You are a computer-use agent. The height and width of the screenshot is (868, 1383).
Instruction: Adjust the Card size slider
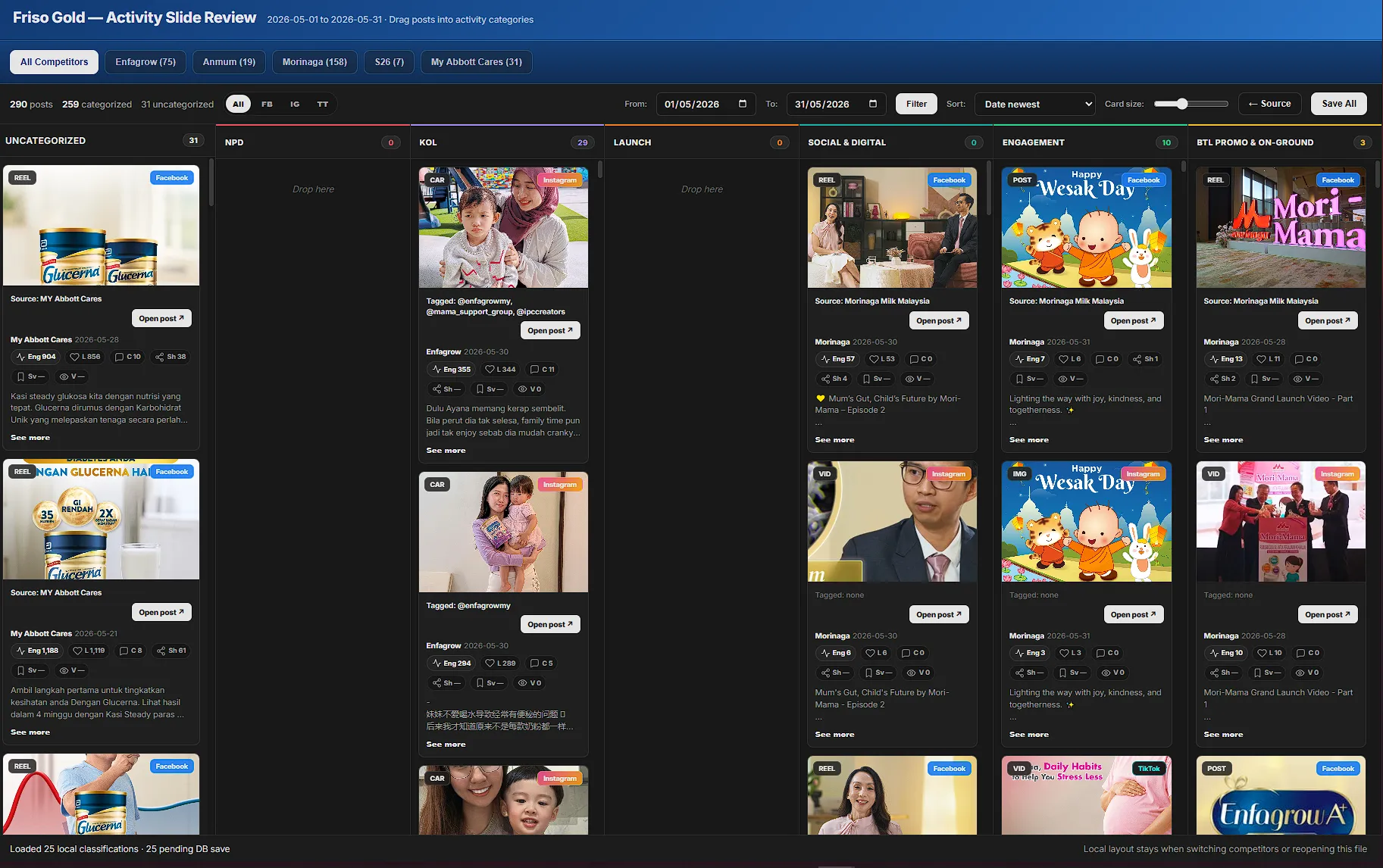[x=1191, y=105]
